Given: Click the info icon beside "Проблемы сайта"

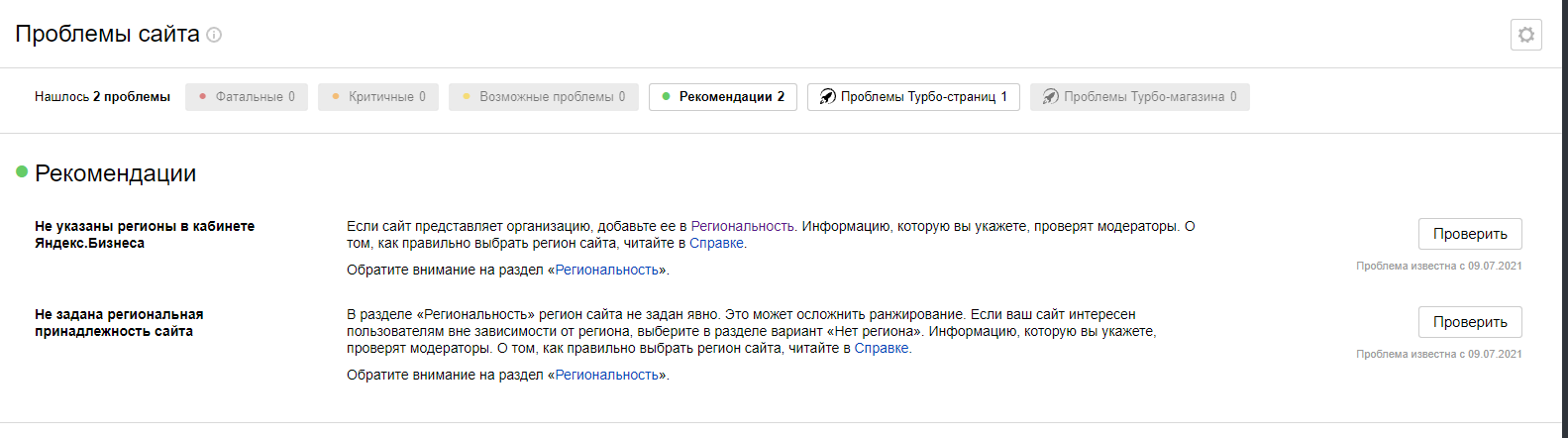Looking at the screenshot, I should [x=214, y=35].
